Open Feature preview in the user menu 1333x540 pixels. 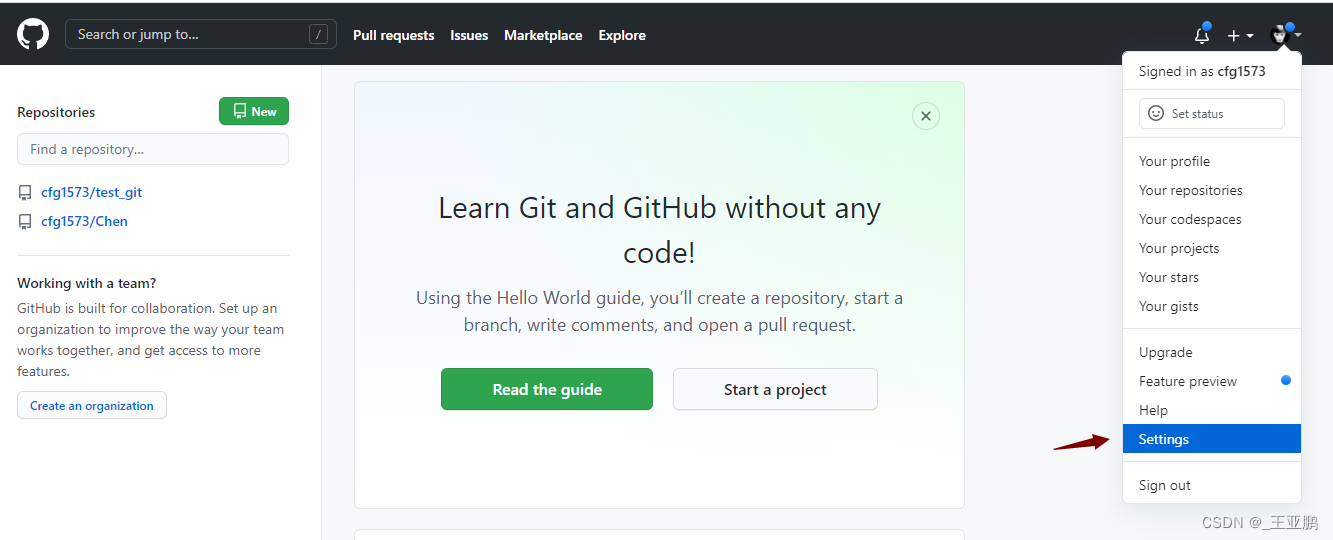1212,381
